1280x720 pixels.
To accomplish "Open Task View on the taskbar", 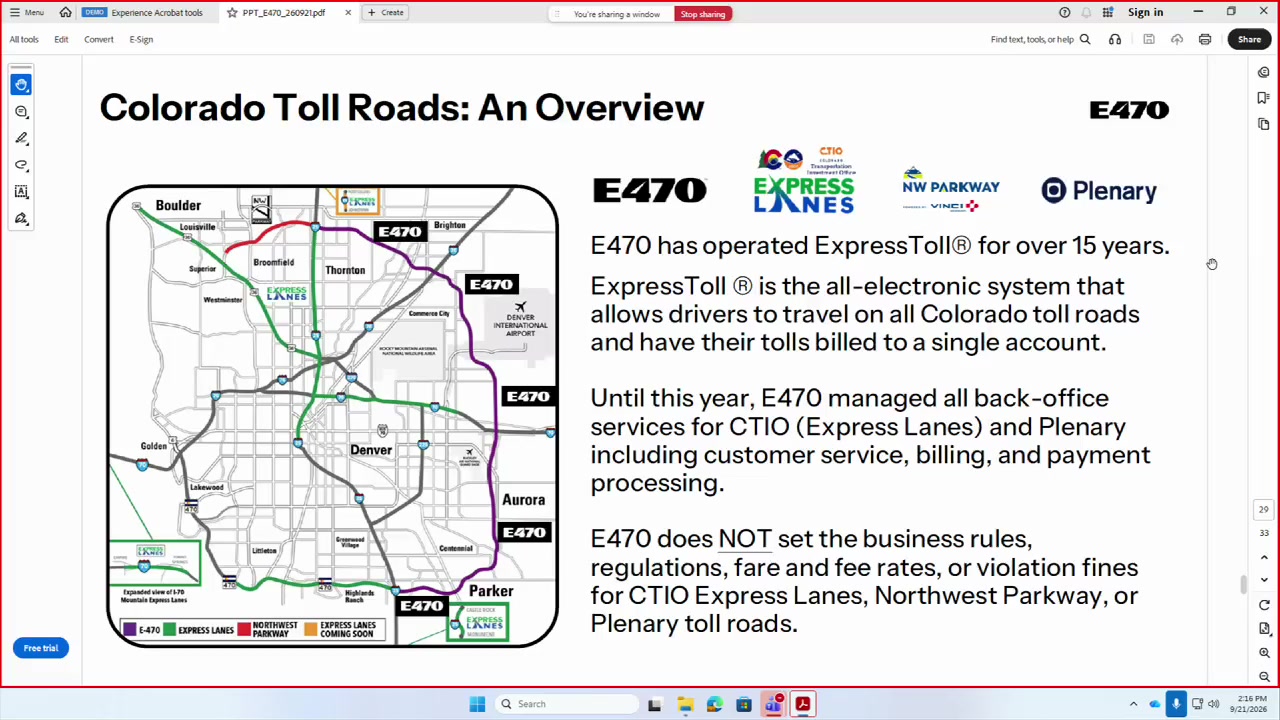I will click(654, 704).
